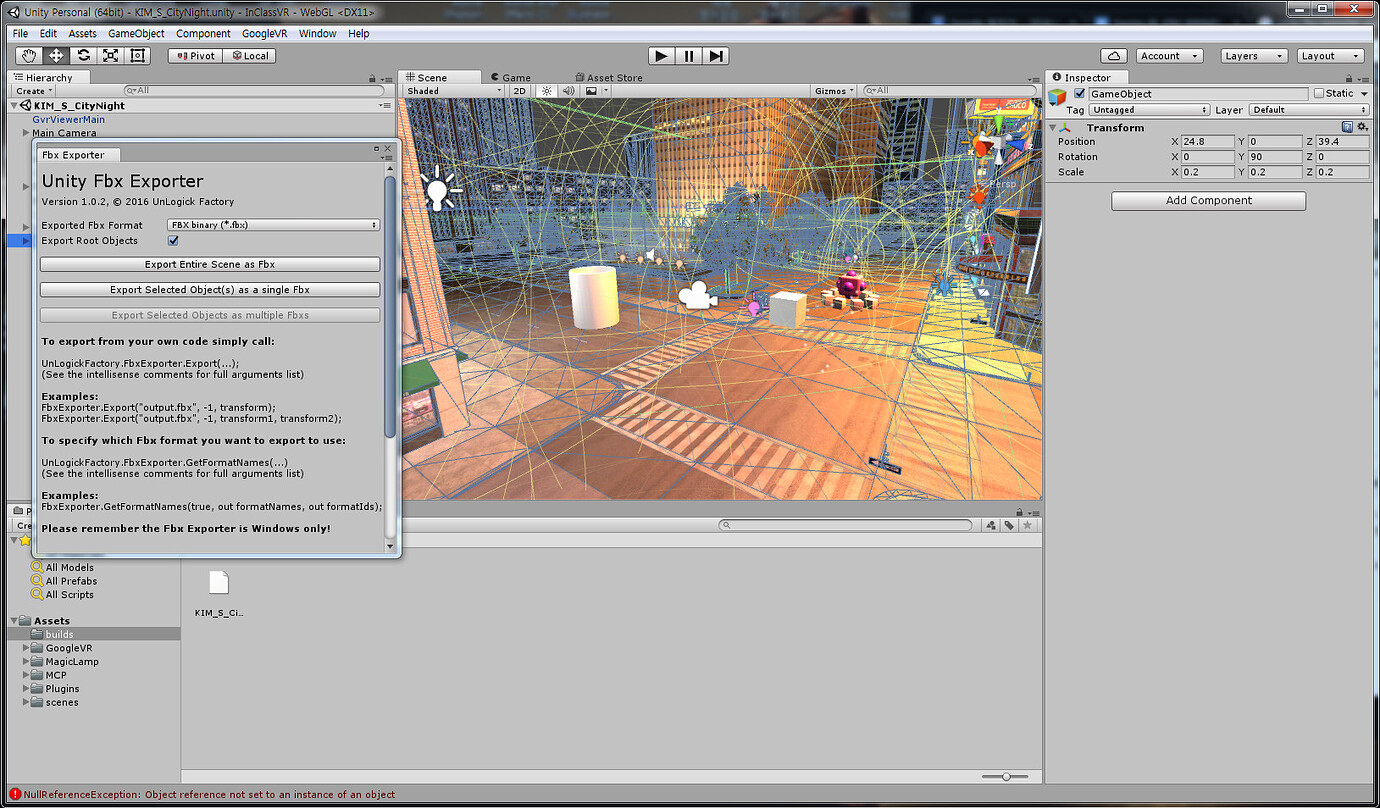The height and width of the screenshot is (808, 1380).
Task: Toggle scene lighting in the Scene view toolbar
Action: point(546,90)
